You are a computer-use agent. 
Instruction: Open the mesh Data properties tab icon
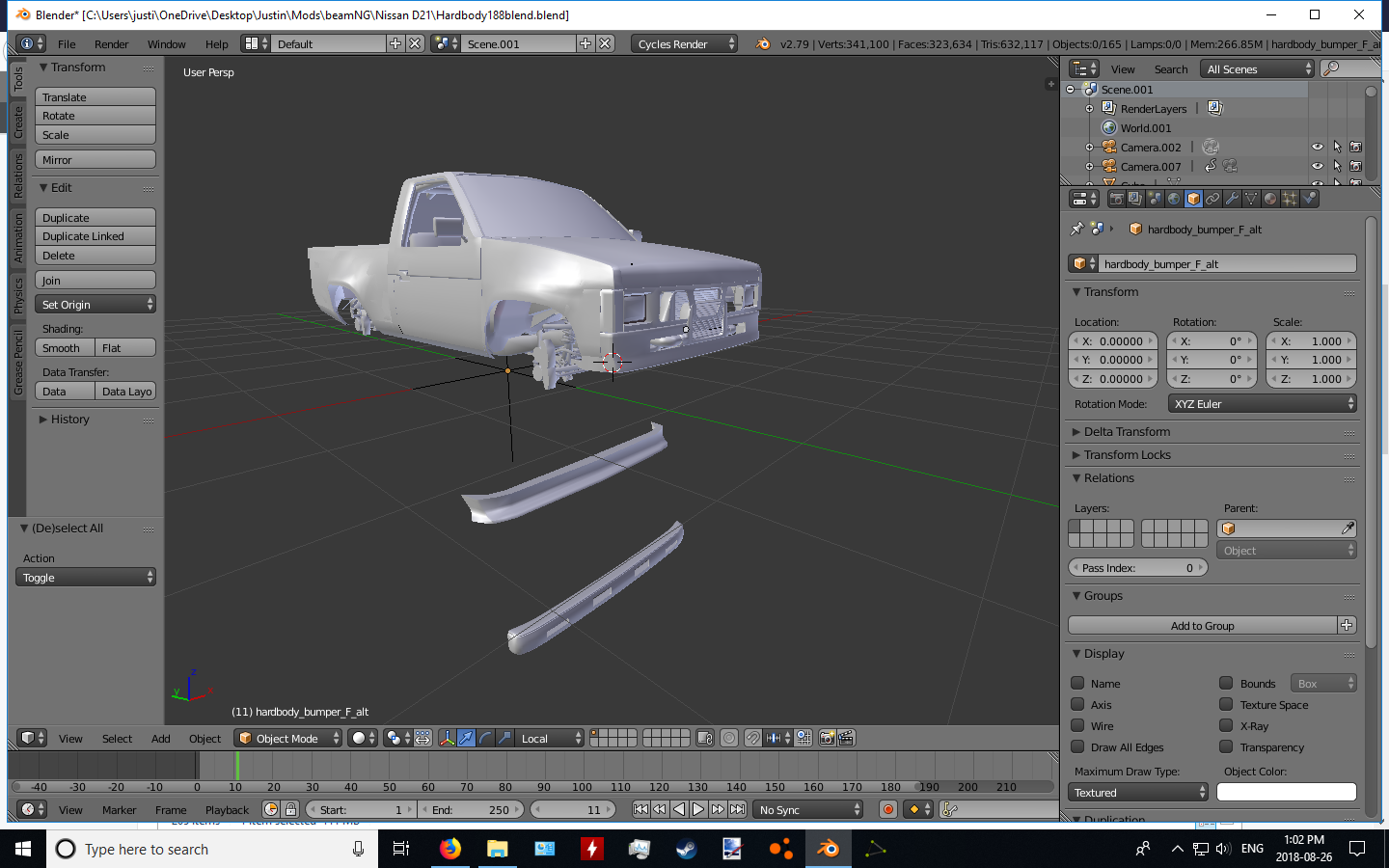[x=1251, y=199]
